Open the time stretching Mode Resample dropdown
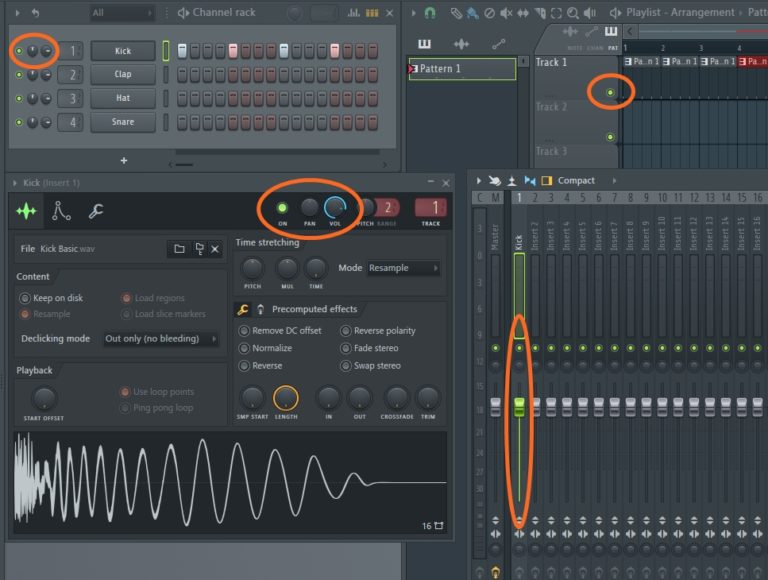Viewport: 768px width, 580px height. (x=404, y=268)
